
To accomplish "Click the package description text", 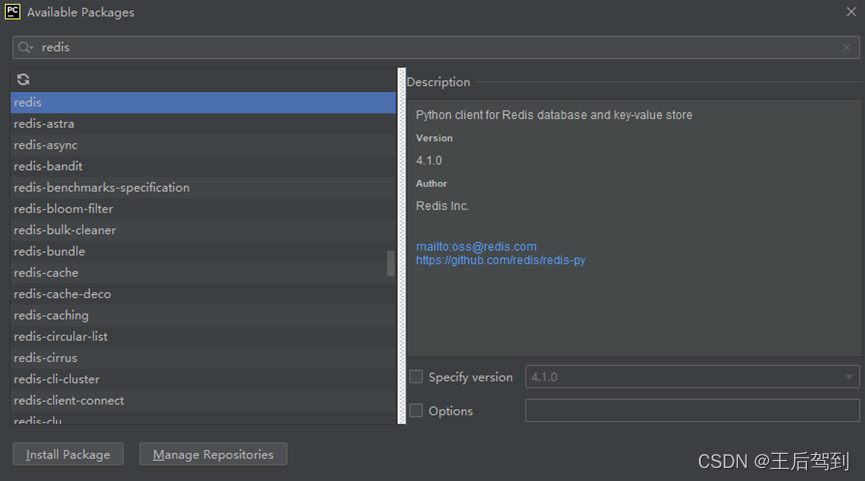I will tap(554, 115).
